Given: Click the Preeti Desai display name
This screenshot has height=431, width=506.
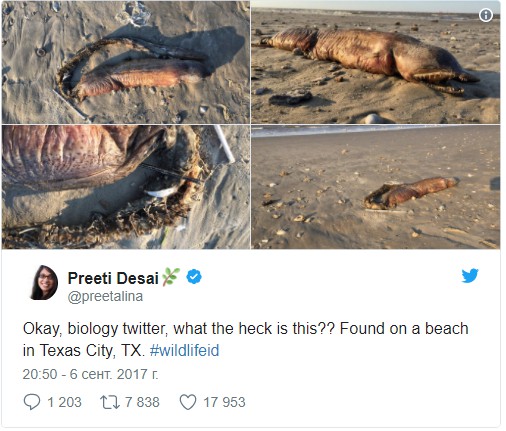Looking at the screenshot, I should click(113, 278).
